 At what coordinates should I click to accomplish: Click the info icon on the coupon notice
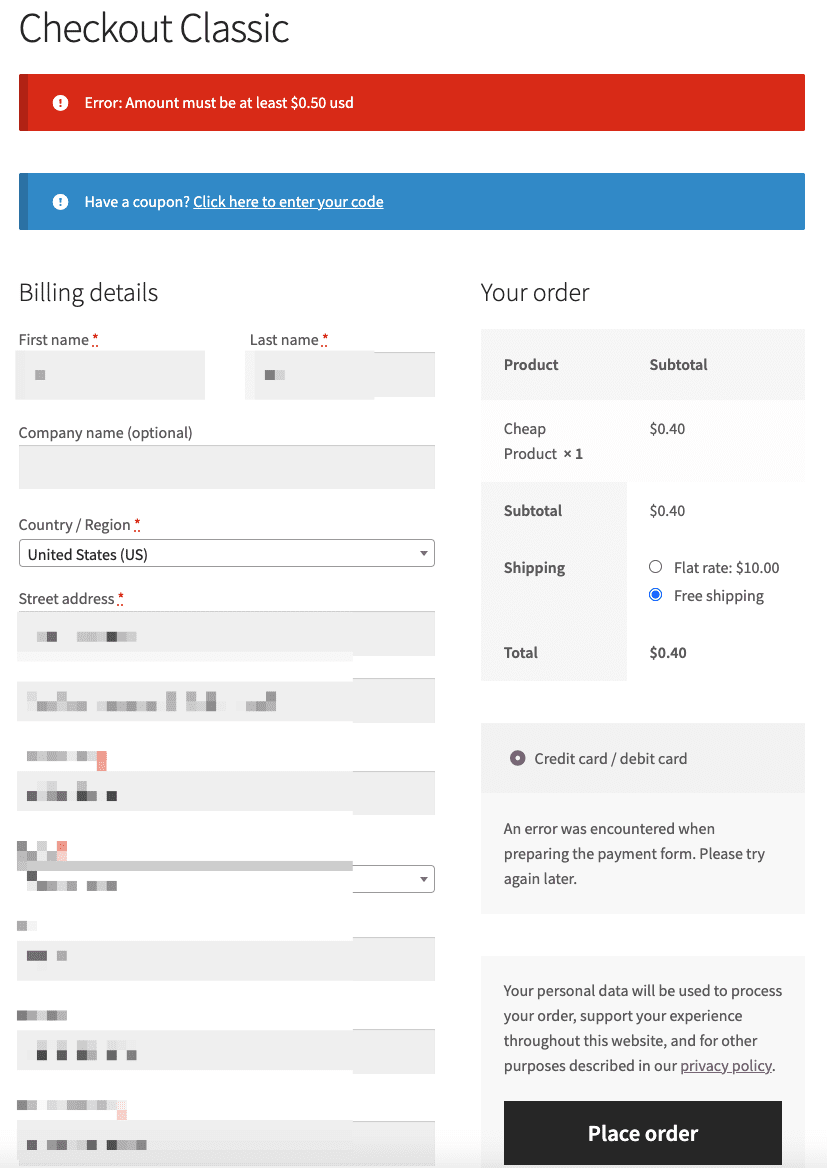[x=60, y=201]
